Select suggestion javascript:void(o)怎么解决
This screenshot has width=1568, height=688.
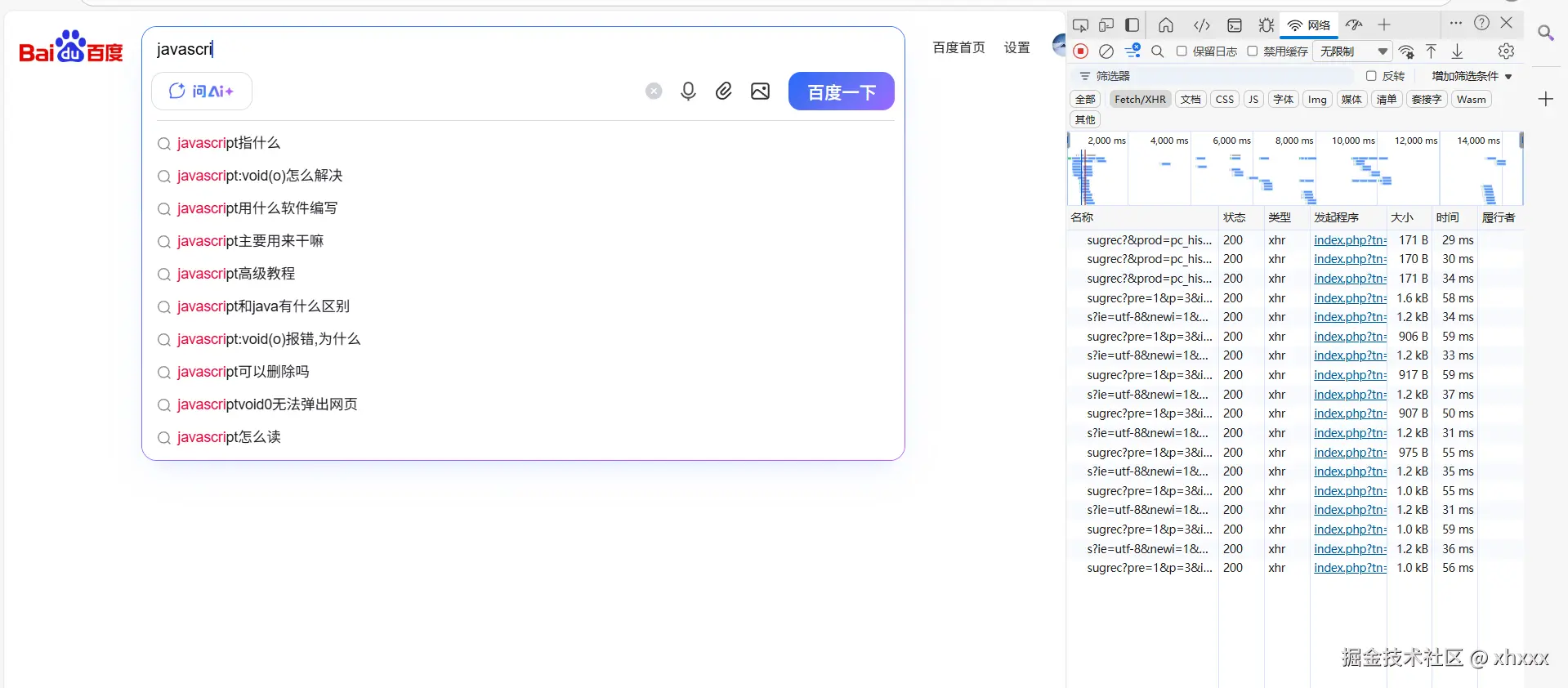[260, 176]
